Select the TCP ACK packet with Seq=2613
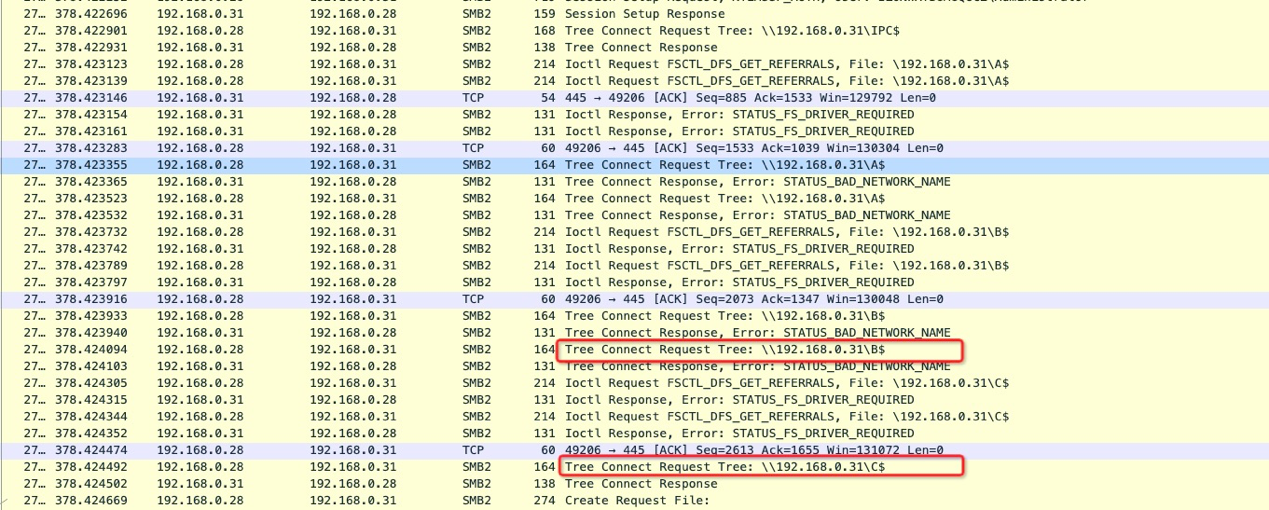The height and width of the screenshot is (510, 1269). point(634,450)
